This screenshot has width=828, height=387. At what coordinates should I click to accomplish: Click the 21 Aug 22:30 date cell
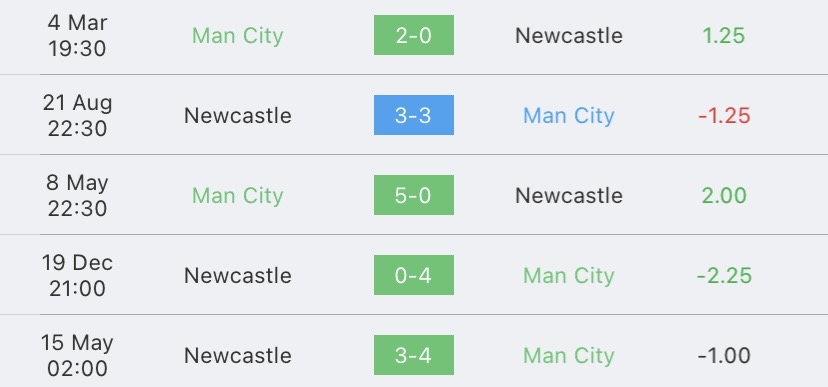pyautogui.click(x=78, y=115)
